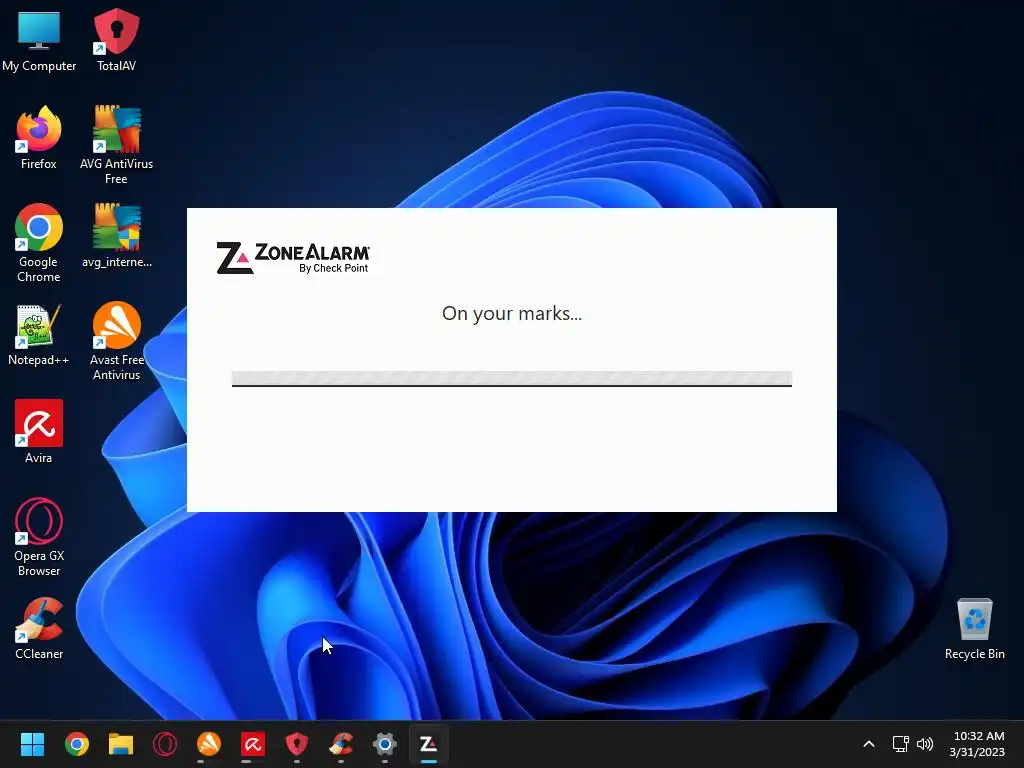Select the Recycle Bin desktop icon
This screenshot has width=1024, height=768.
[x=974, y=628]
